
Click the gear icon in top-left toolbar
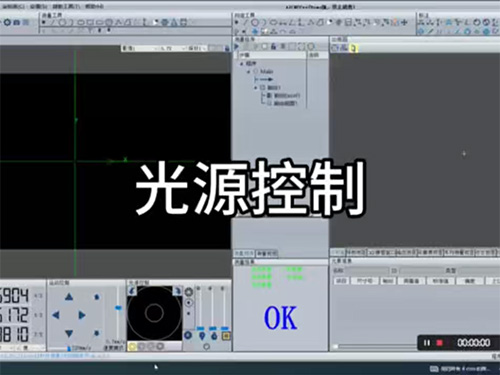[7, 22]
